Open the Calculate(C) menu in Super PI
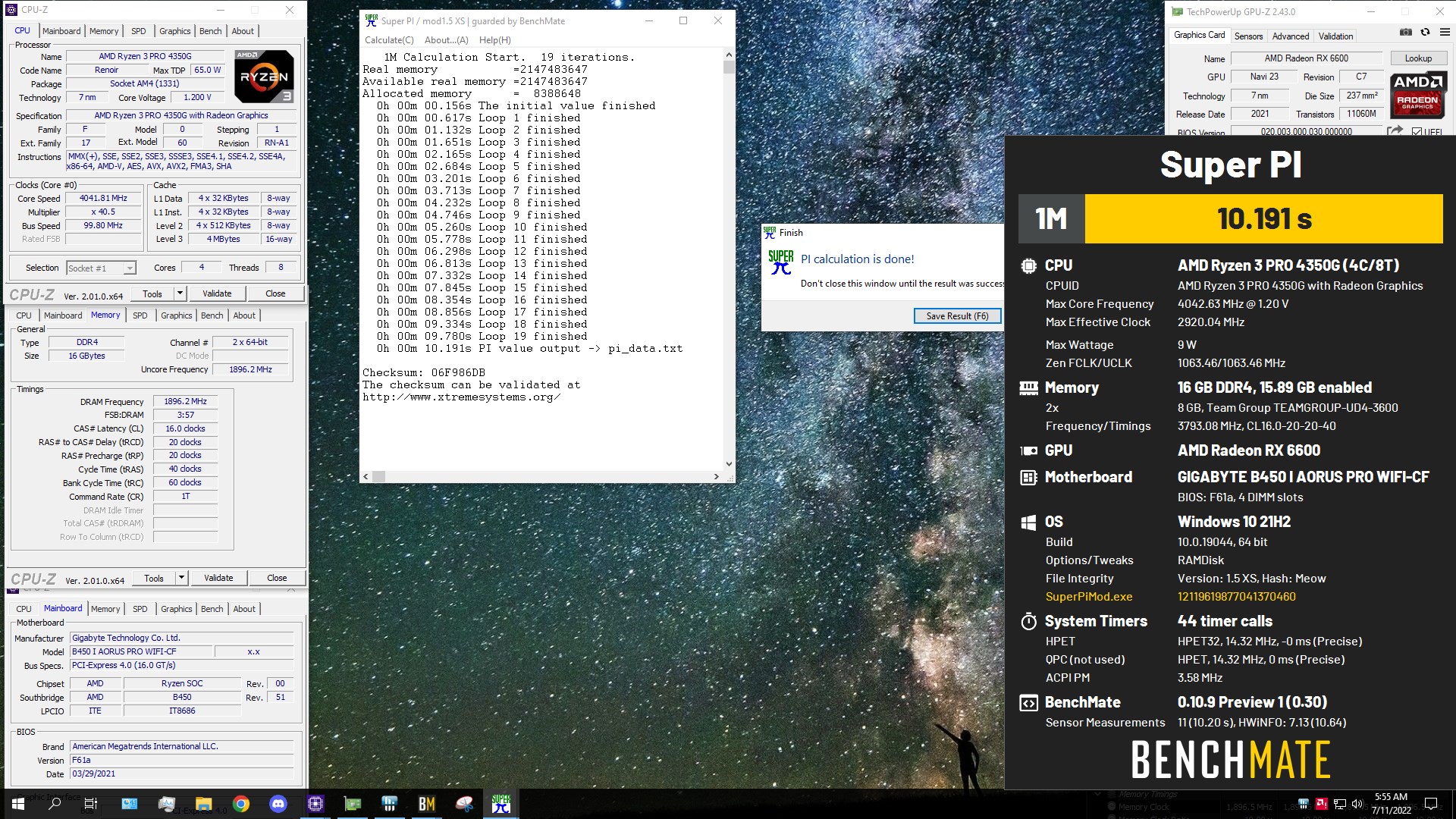1456x819 pixels. pyautogui.click(x=389, y=40)
